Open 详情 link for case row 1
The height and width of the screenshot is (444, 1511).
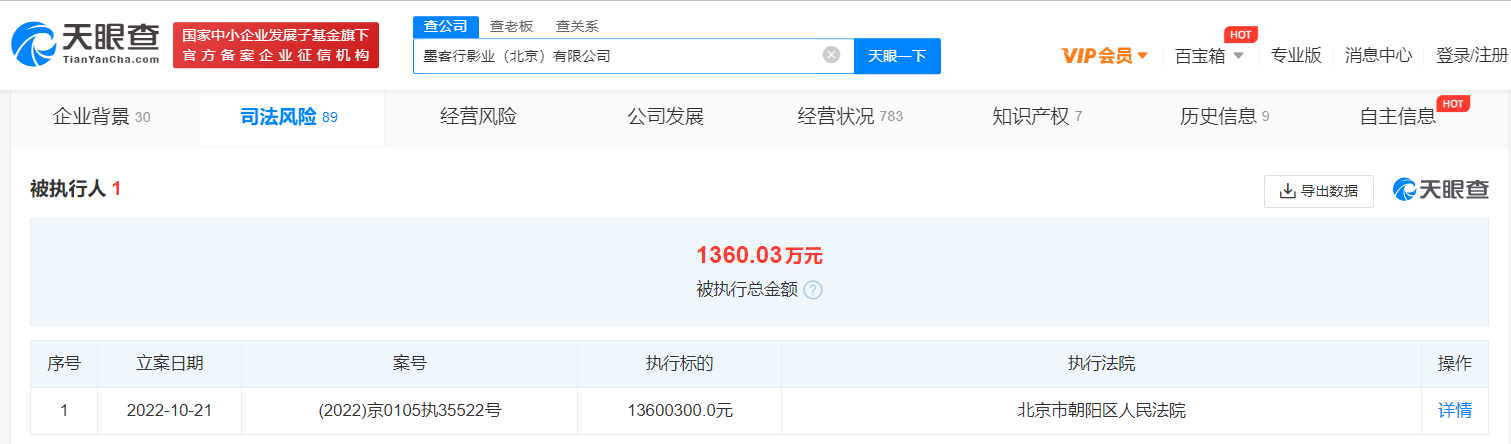coord(1454,410)
